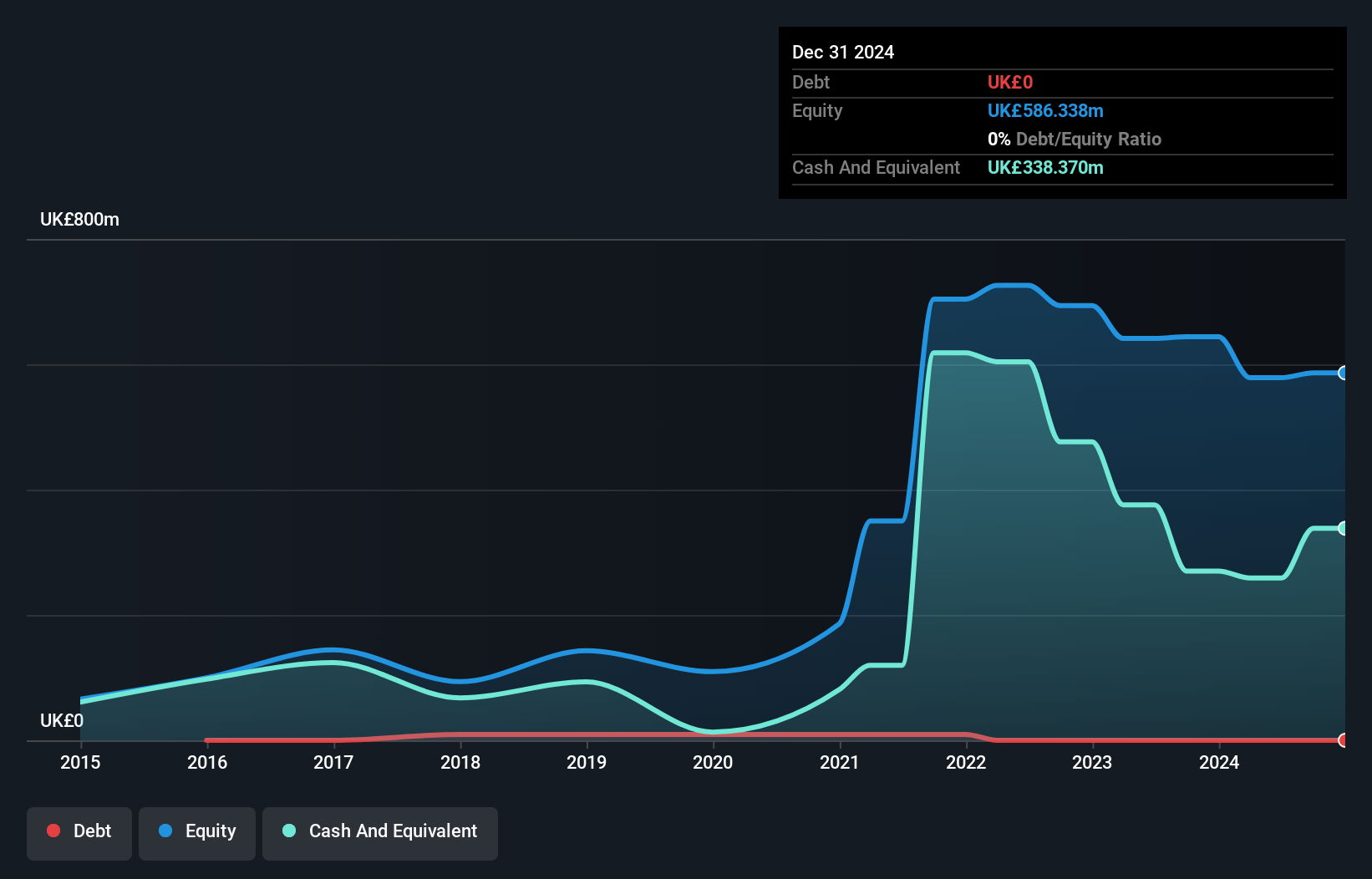
Task: Expand the Cash And Equivalent tooltip row
Action: tap(876, 167)
